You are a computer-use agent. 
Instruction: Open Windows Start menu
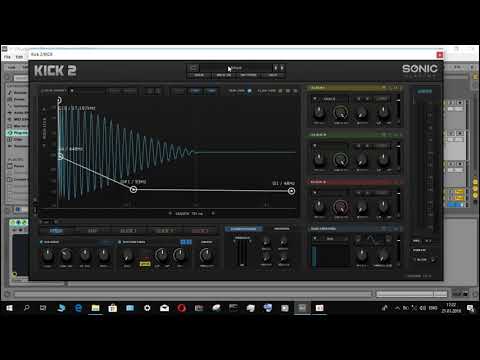point(9,308)
